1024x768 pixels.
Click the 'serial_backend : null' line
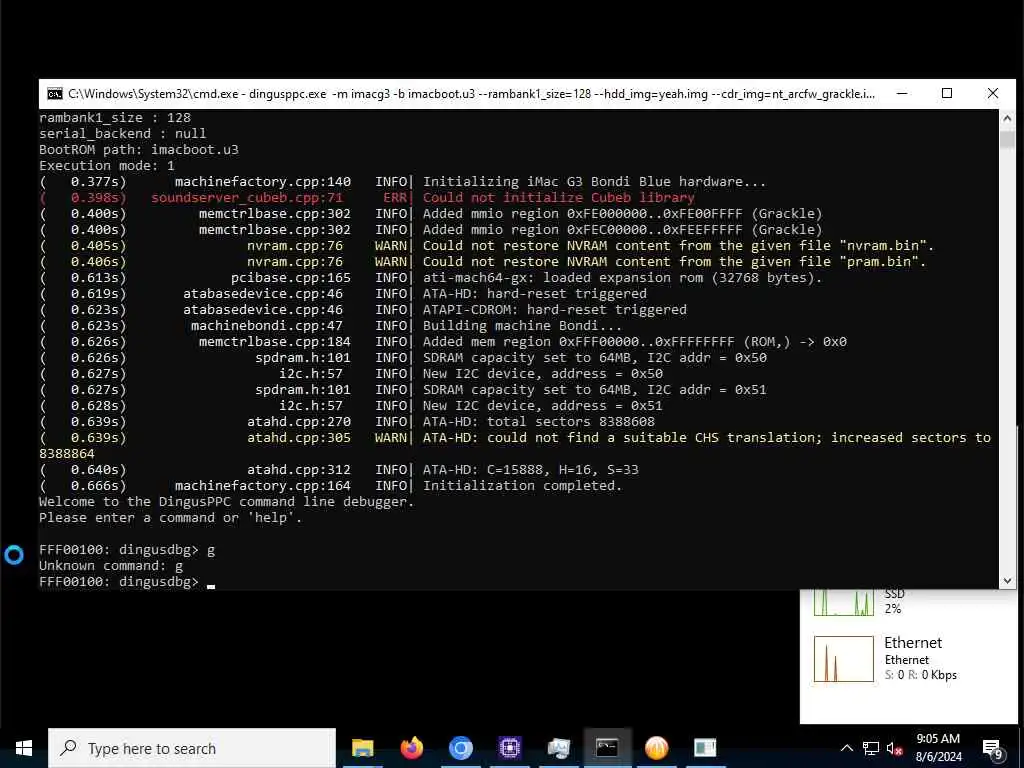[x=123, y=134]
